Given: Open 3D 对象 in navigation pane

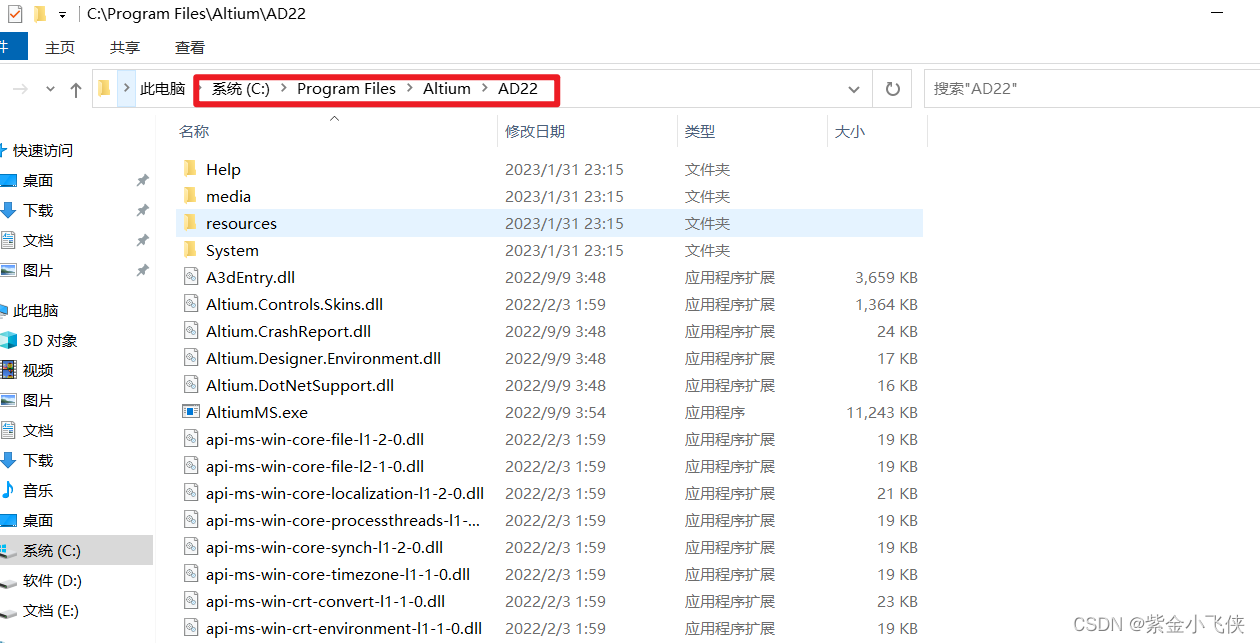Looking at the screenshot, I should pos(49,340).
